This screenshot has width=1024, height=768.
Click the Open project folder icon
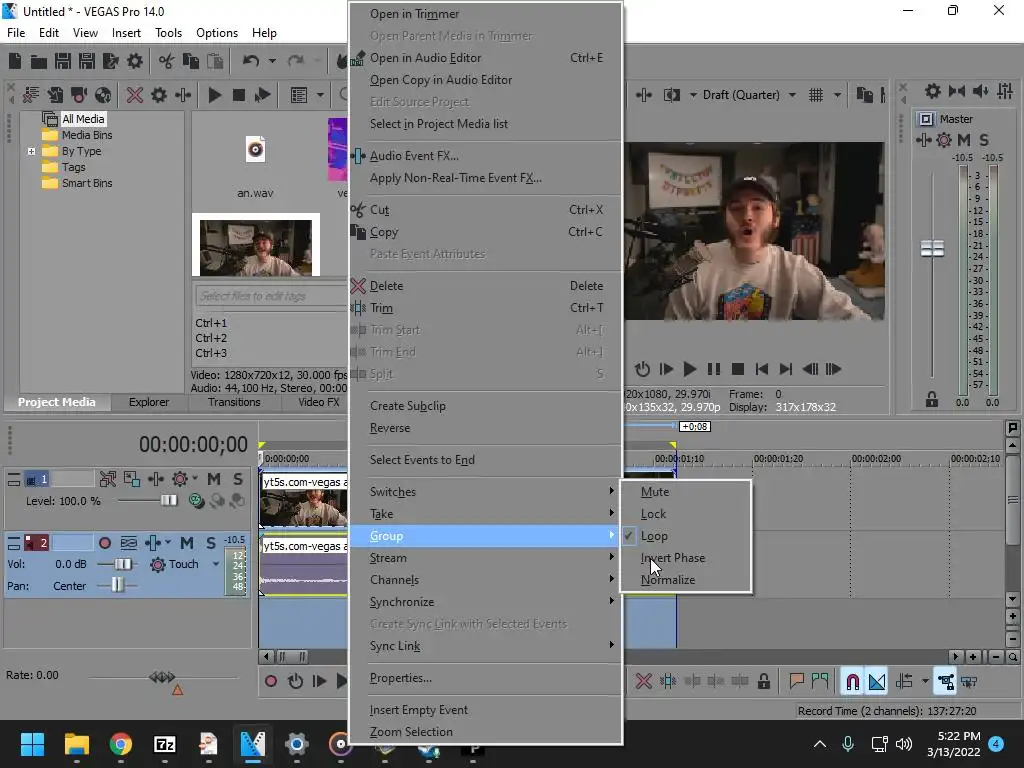tap(39, 61)
